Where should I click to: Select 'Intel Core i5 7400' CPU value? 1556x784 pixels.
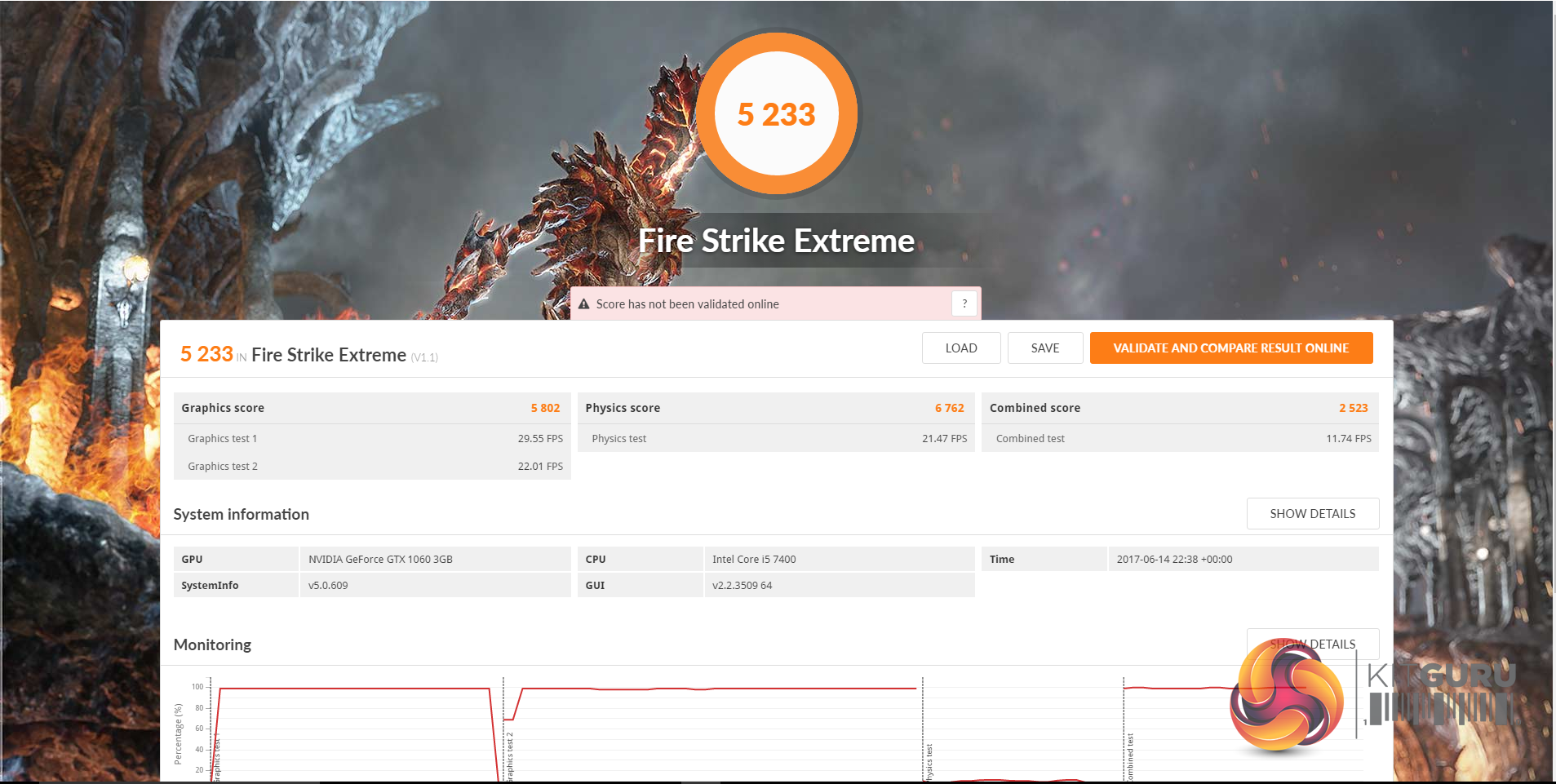click(x=754, y=559)
